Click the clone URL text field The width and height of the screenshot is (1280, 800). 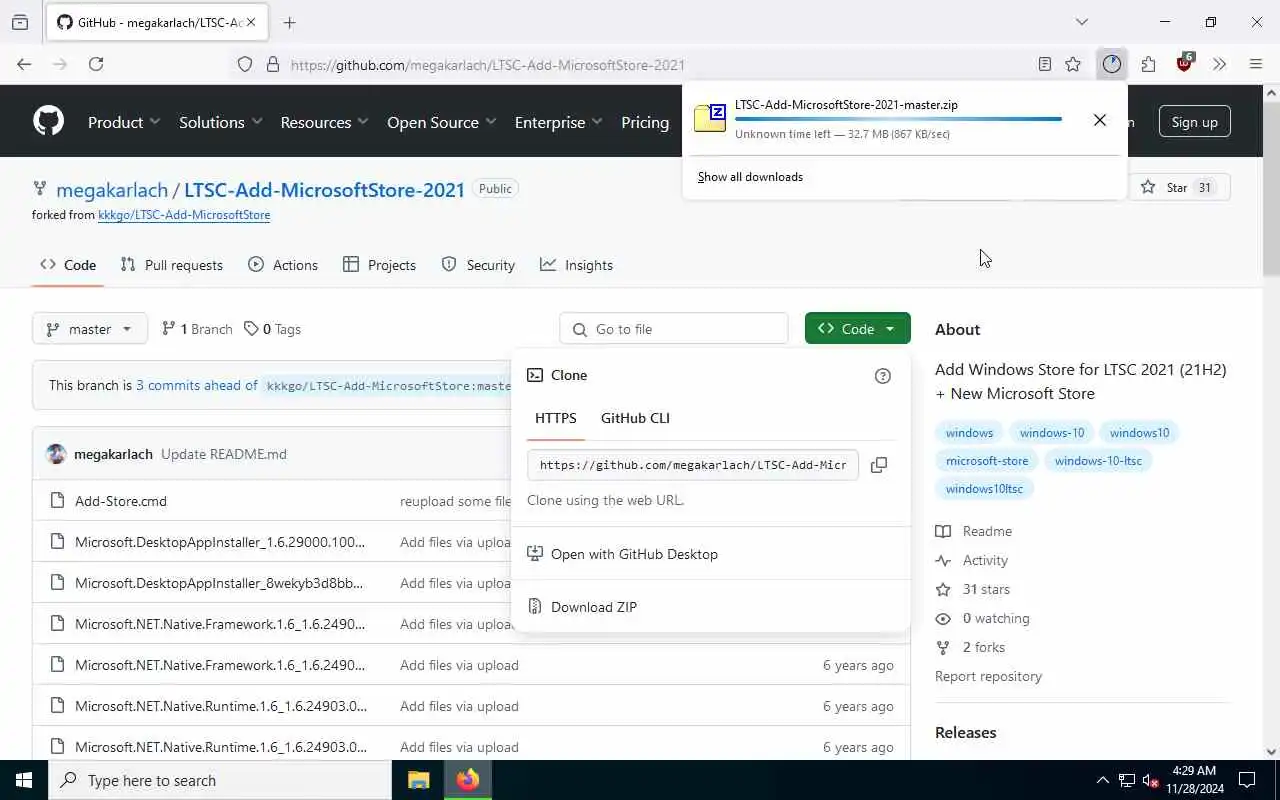click(x=693, y=465)
